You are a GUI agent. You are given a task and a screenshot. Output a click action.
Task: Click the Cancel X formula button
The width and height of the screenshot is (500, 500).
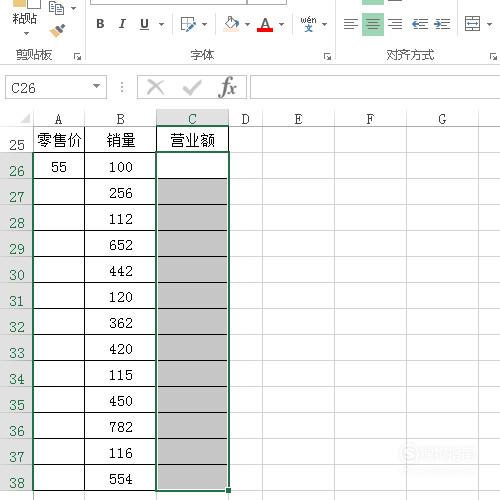tap(155, 87)
